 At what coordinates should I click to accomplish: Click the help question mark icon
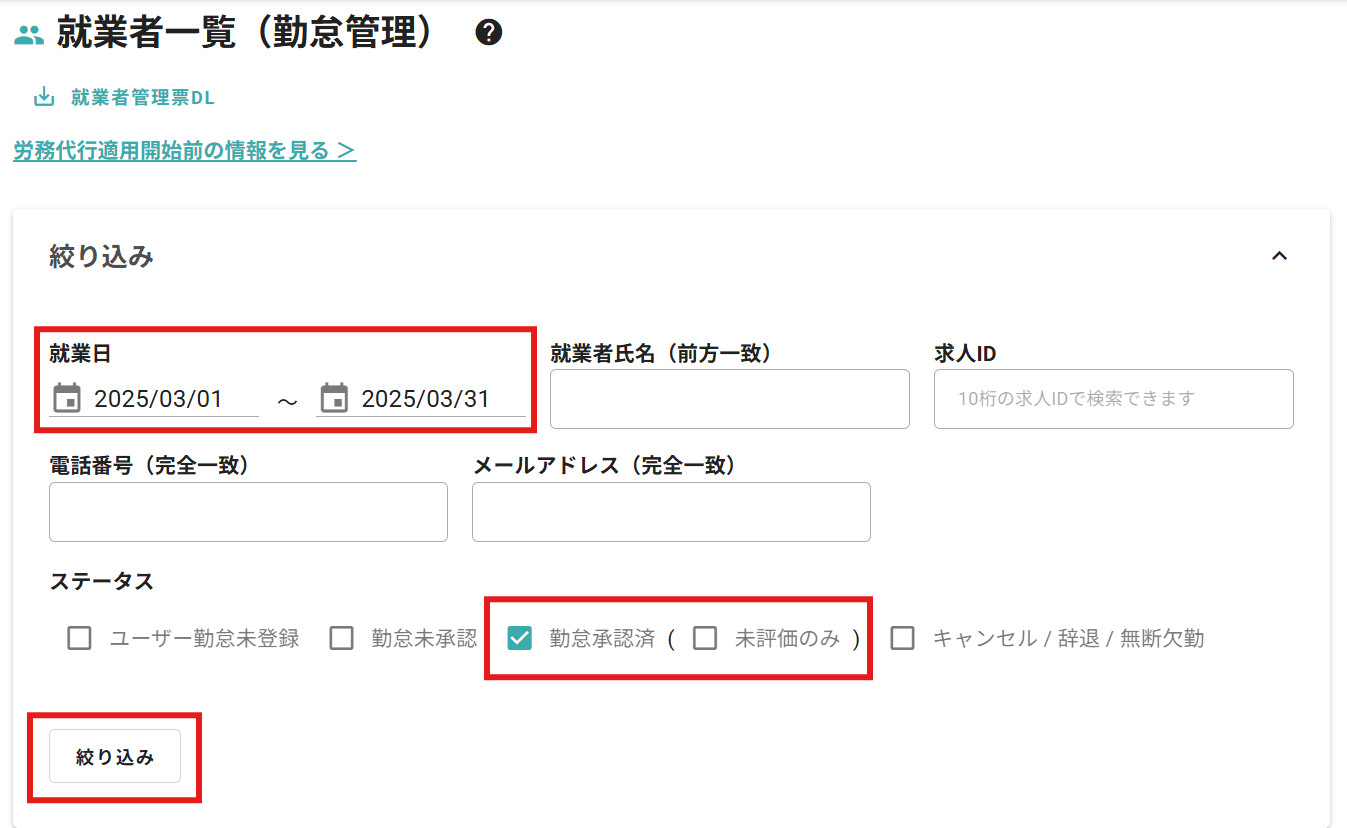[x=488, y=33]
